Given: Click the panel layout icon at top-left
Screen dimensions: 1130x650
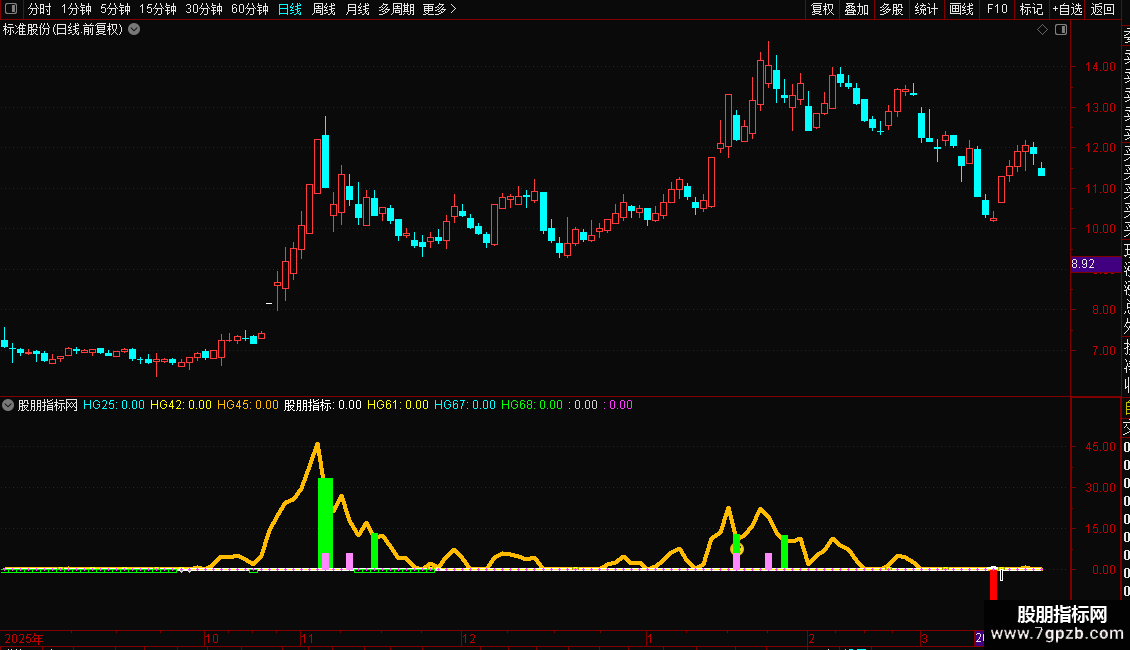Looking at the screenshot, I should point(11,9).
